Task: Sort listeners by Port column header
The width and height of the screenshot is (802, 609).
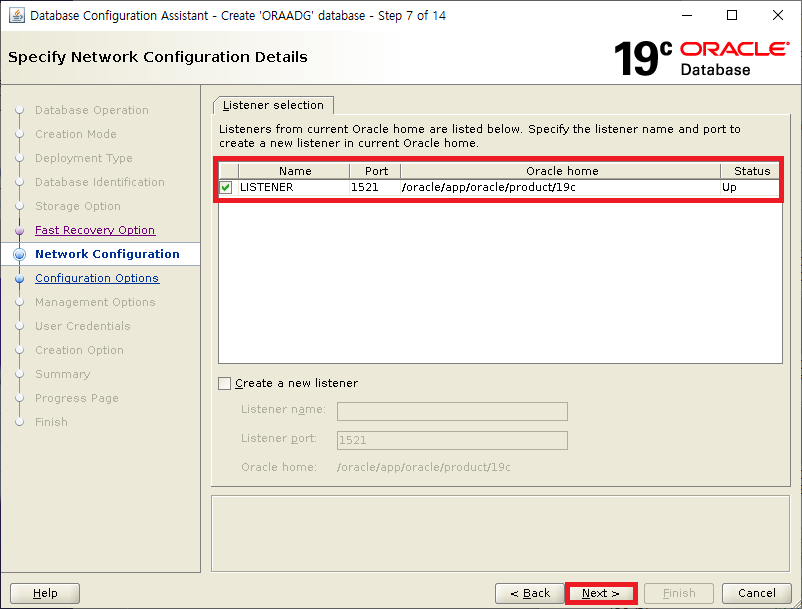Action: pyautogui.click(x=375, y=171)
